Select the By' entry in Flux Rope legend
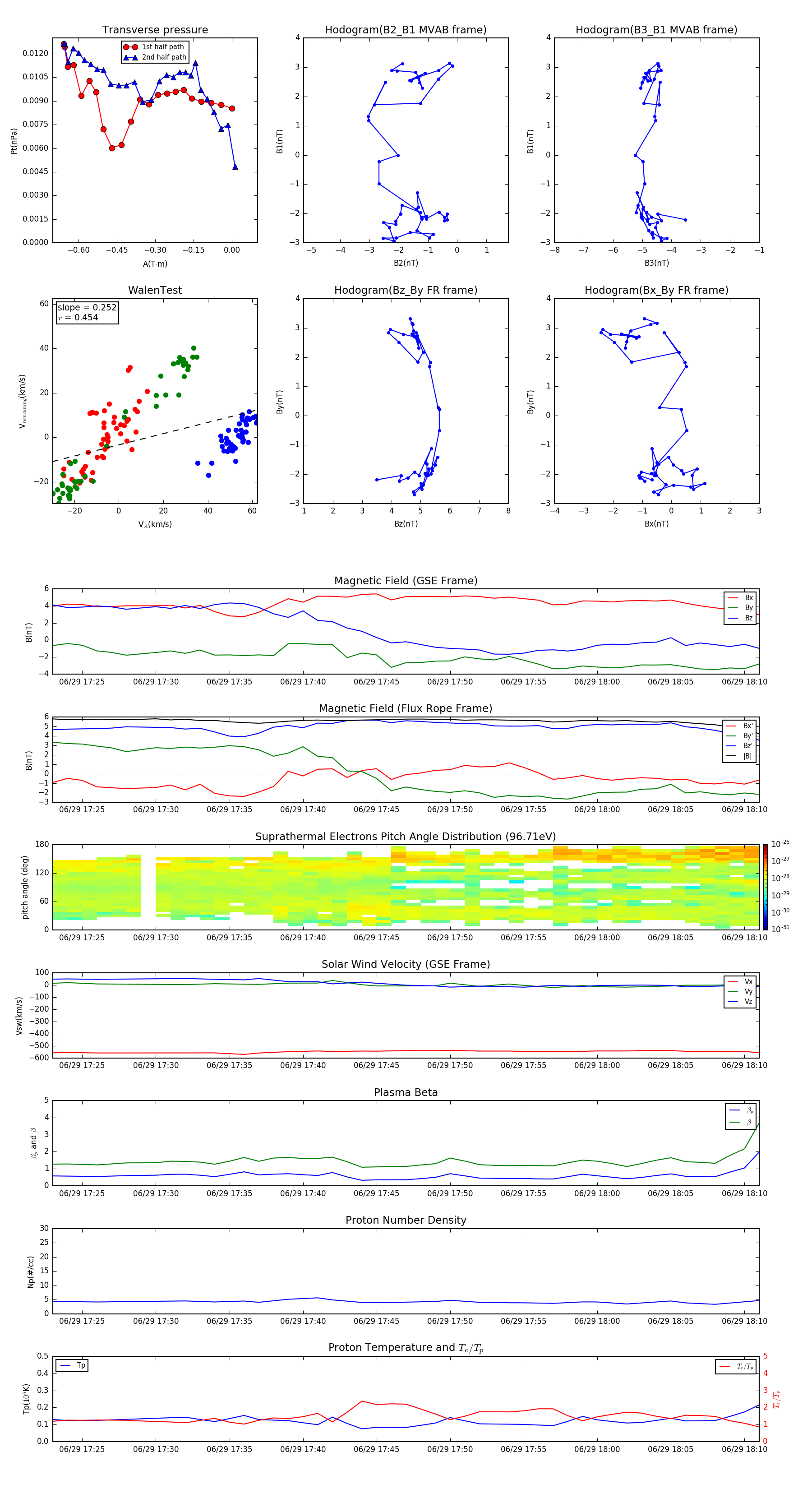Image resolution: width=812 pixels, height=1489 pixels. tap(740, 736)
